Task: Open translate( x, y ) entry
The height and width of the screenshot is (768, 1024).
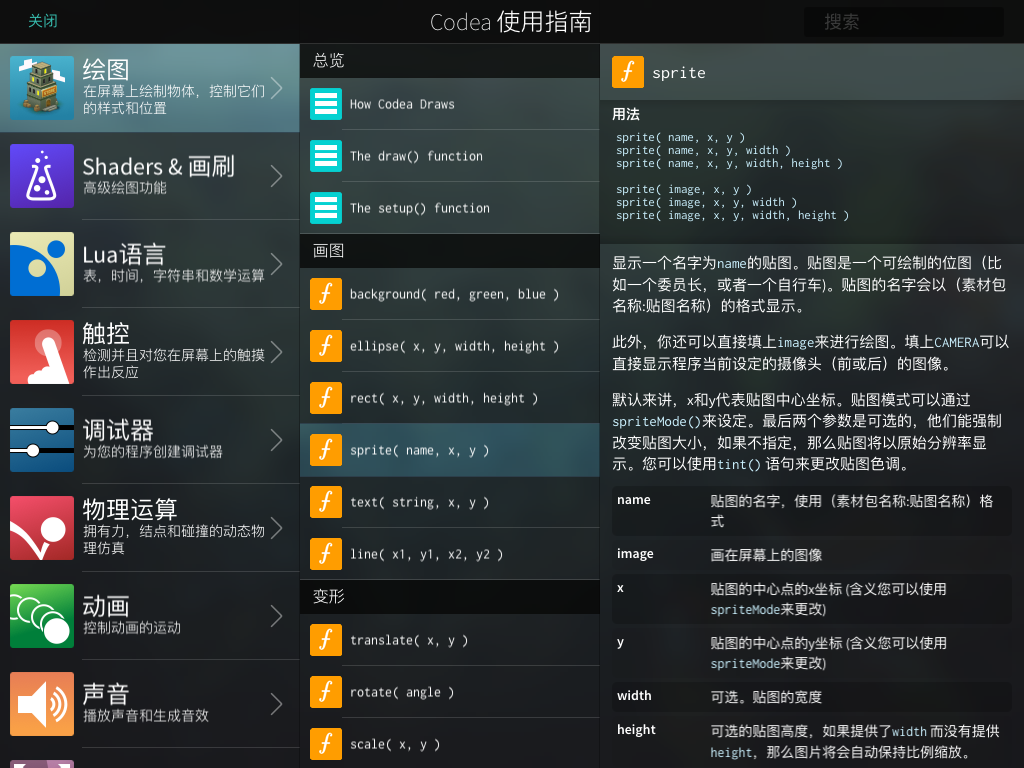Action: coord(449,640)
